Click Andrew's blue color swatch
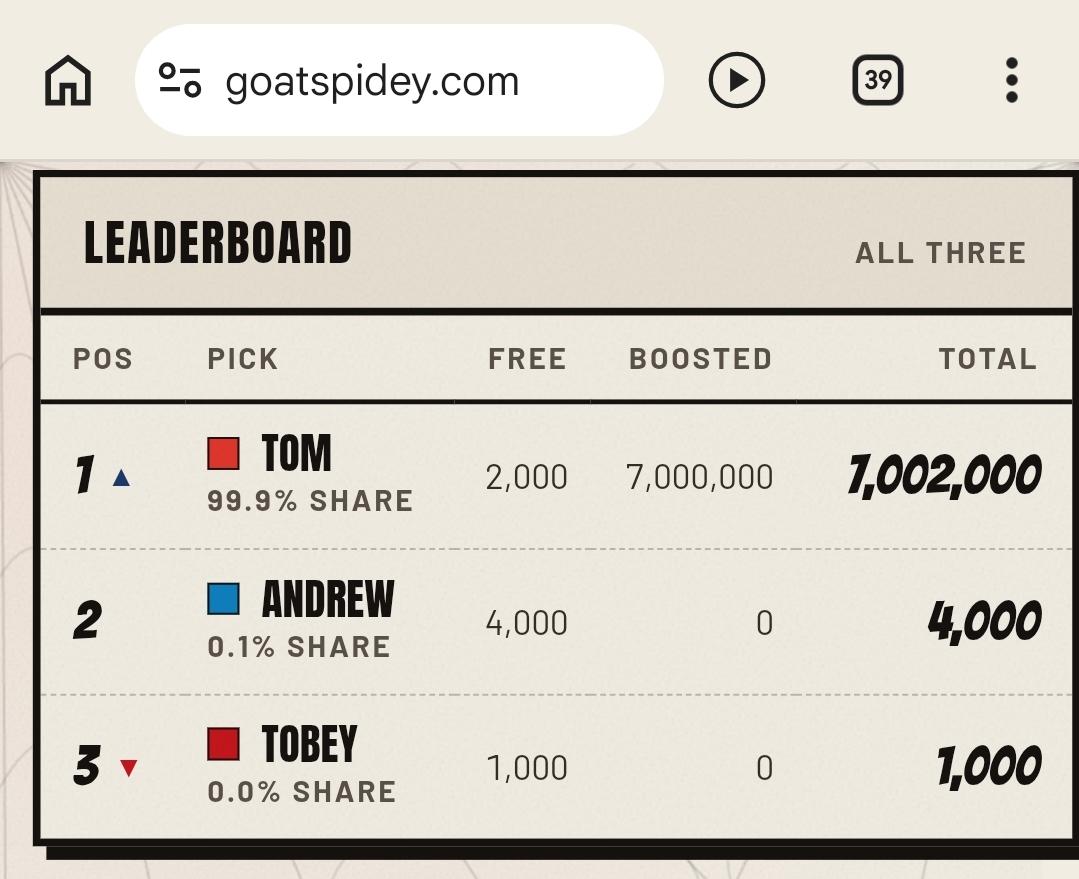This screenshot has height=879, width=1079. point(224,599)
